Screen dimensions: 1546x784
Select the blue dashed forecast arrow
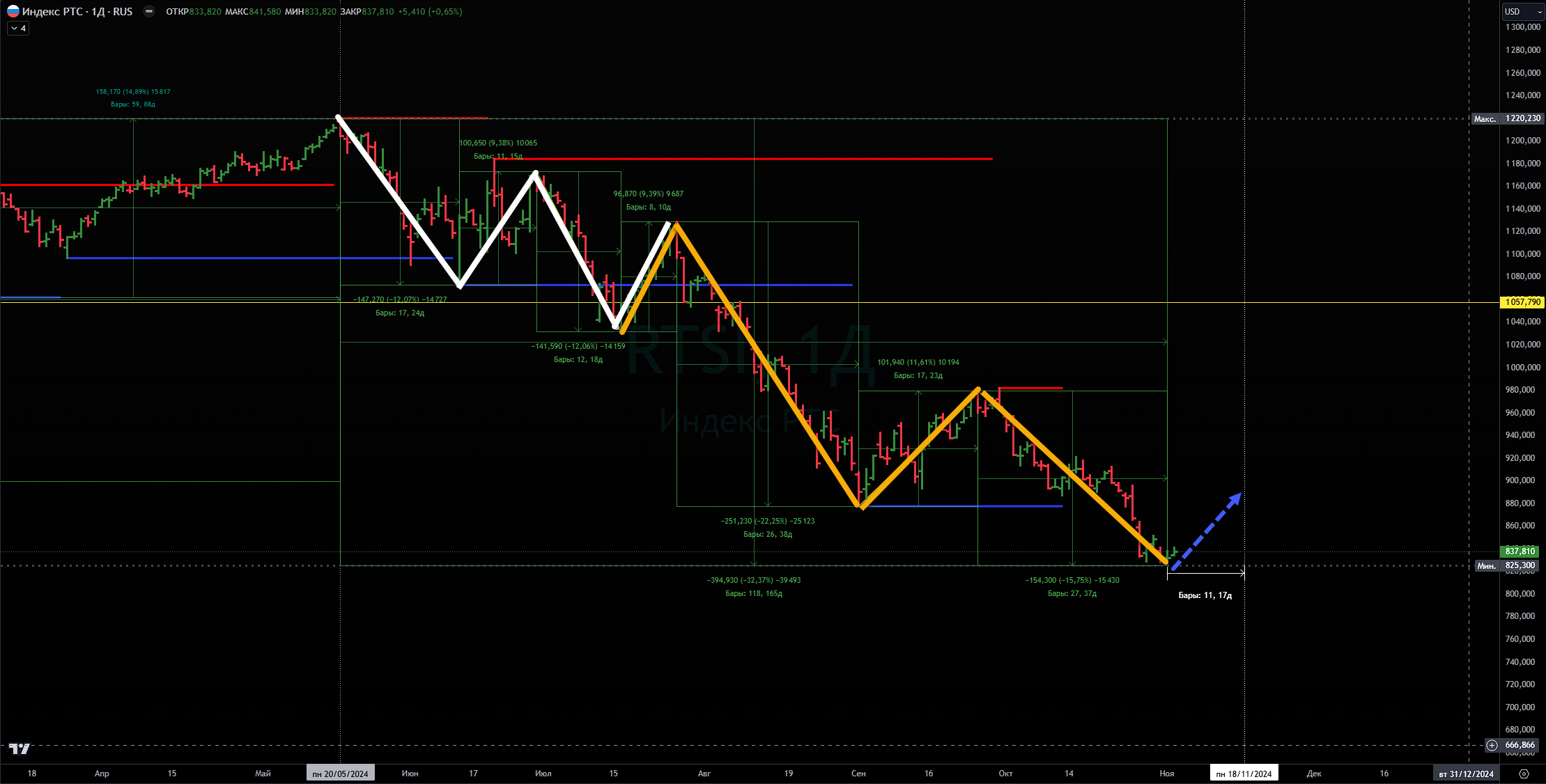pos(1206,532)
